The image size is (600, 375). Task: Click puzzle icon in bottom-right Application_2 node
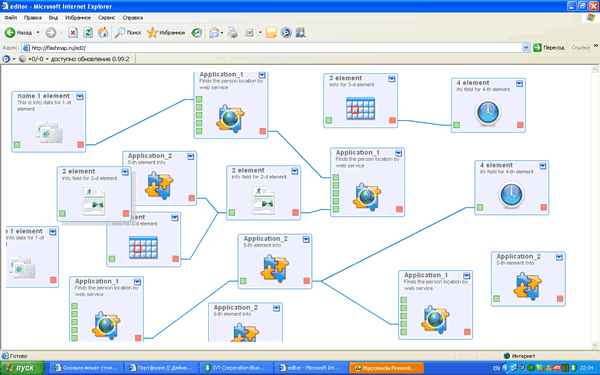528,285
